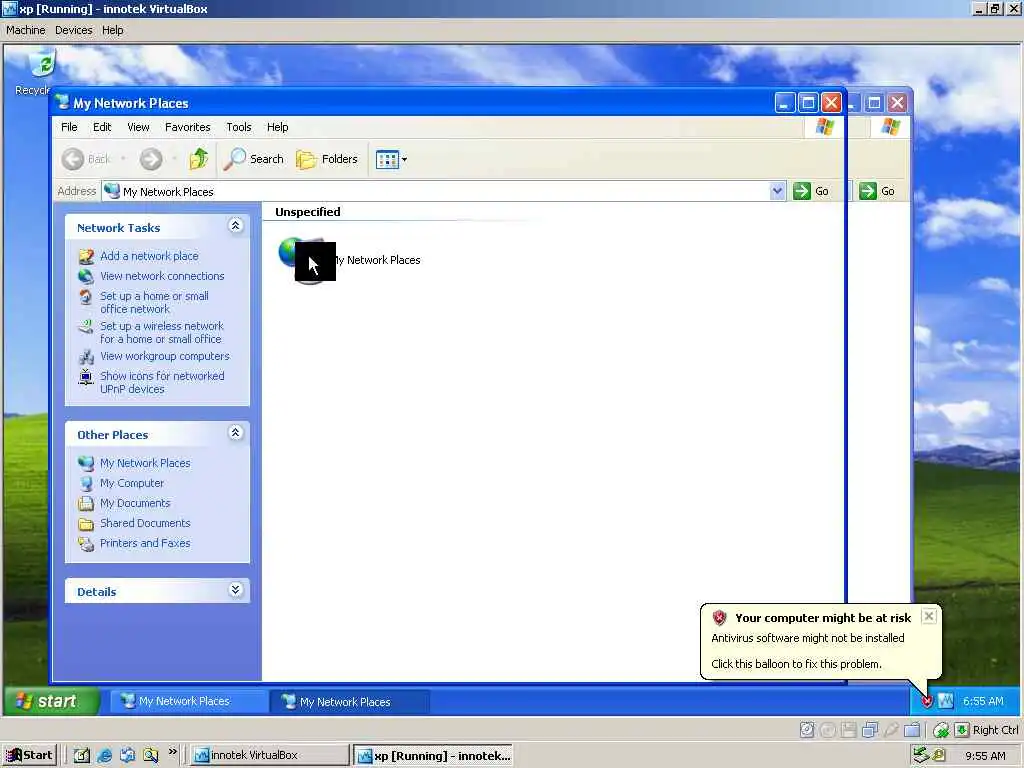The image size is (1024, 768).
Task: Click the red security shield tray icon
Action: [x=927, y=701]
